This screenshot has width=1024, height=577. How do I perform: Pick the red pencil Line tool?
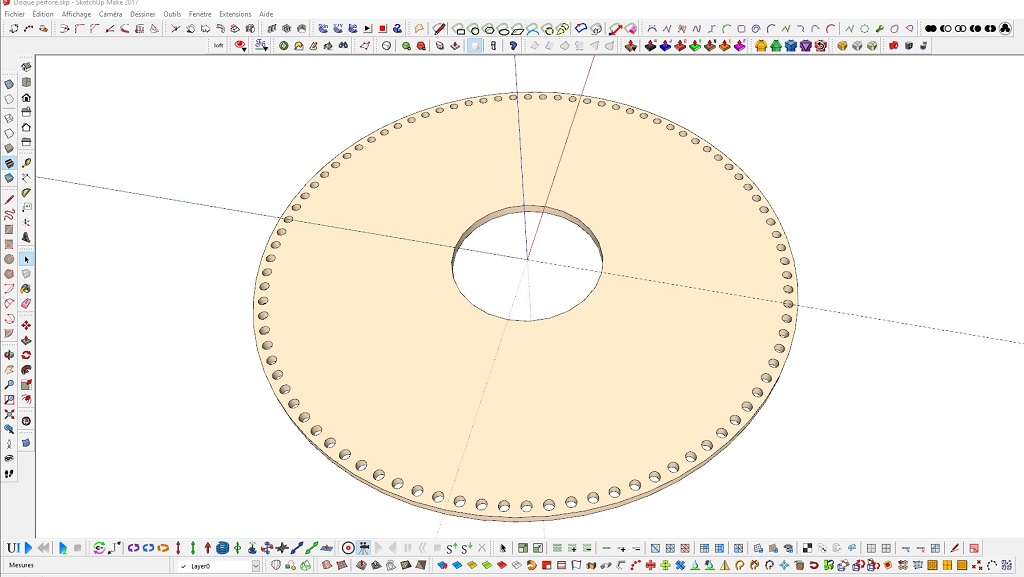[9, 199]
